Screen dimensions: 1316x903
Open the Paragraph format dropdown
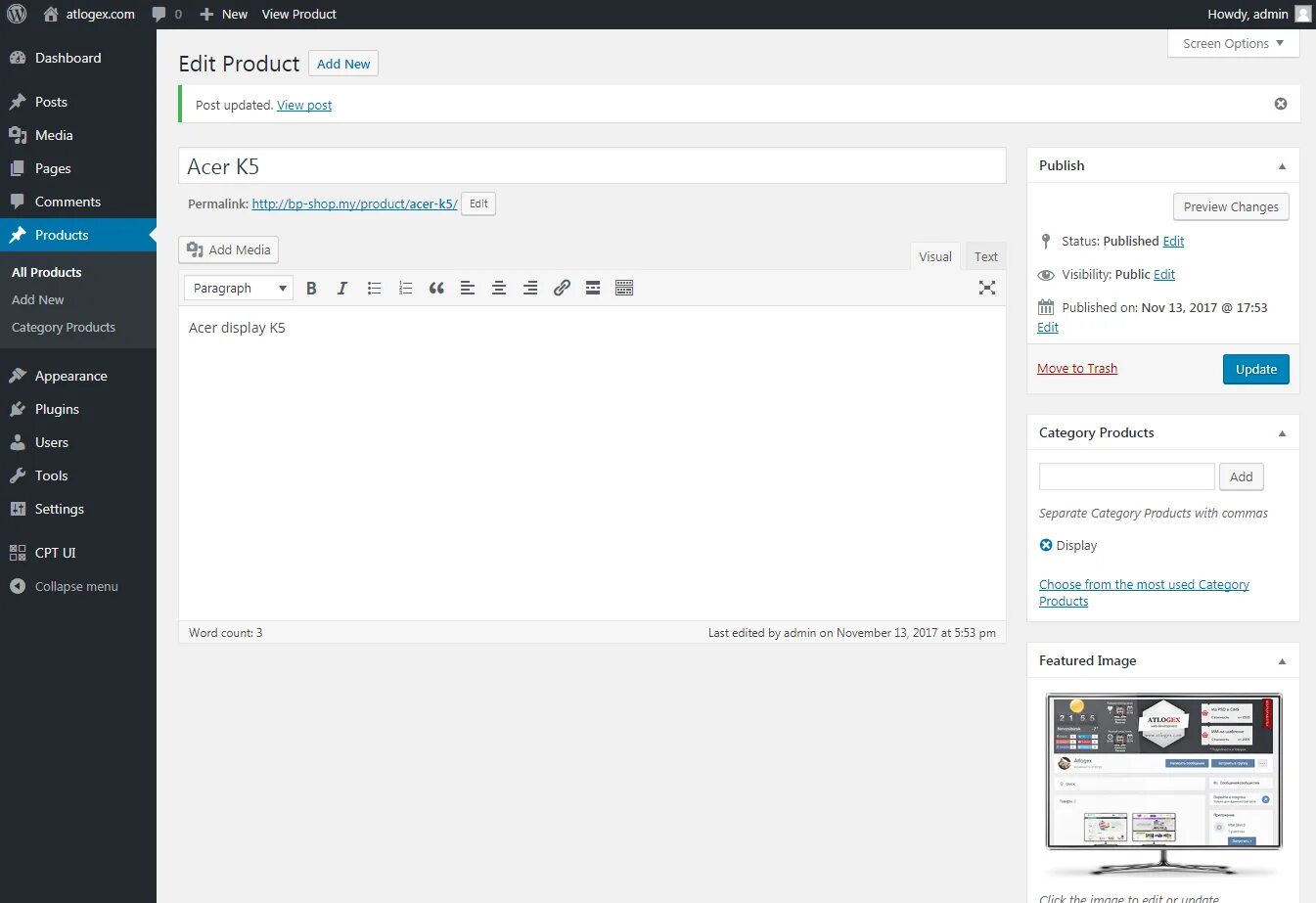pyautogui.click(x=239, y=288)
